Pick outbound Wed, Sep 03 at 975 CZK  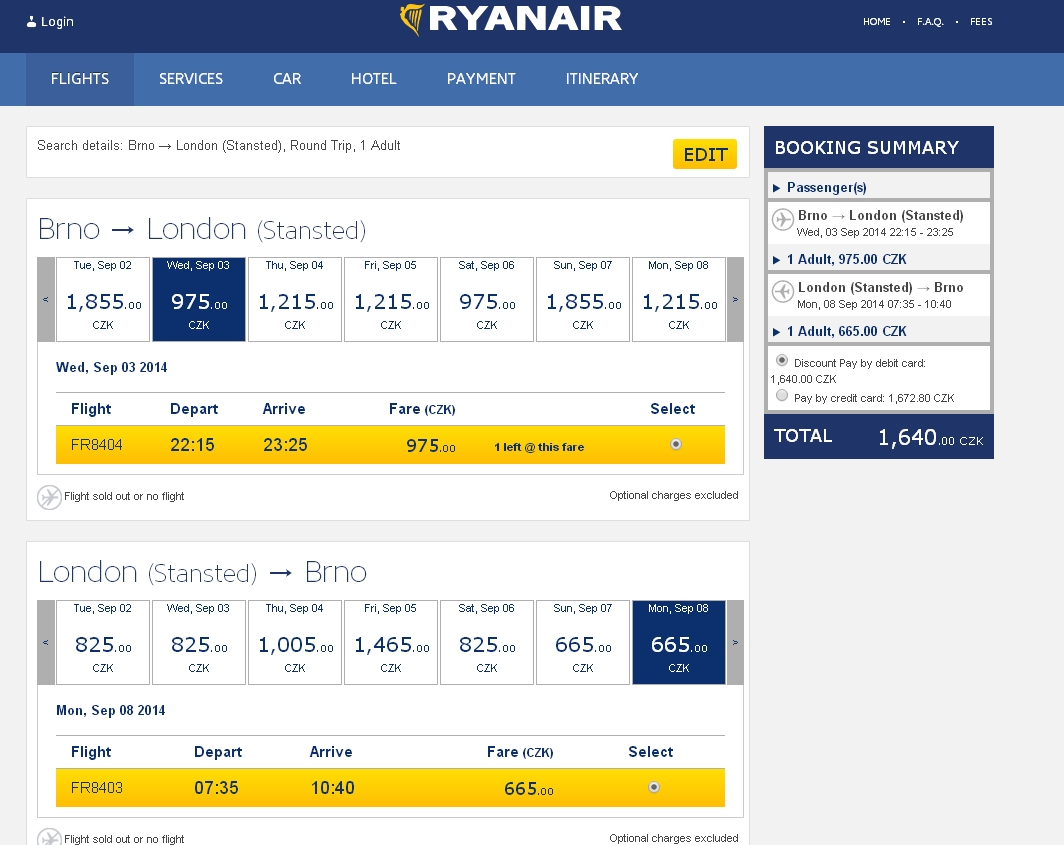(199, 299)
